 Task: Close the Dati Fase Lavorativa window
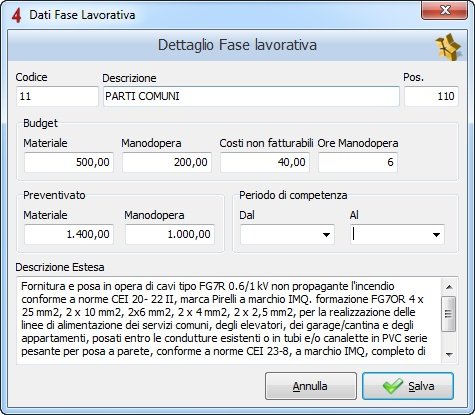click(445, 11)
